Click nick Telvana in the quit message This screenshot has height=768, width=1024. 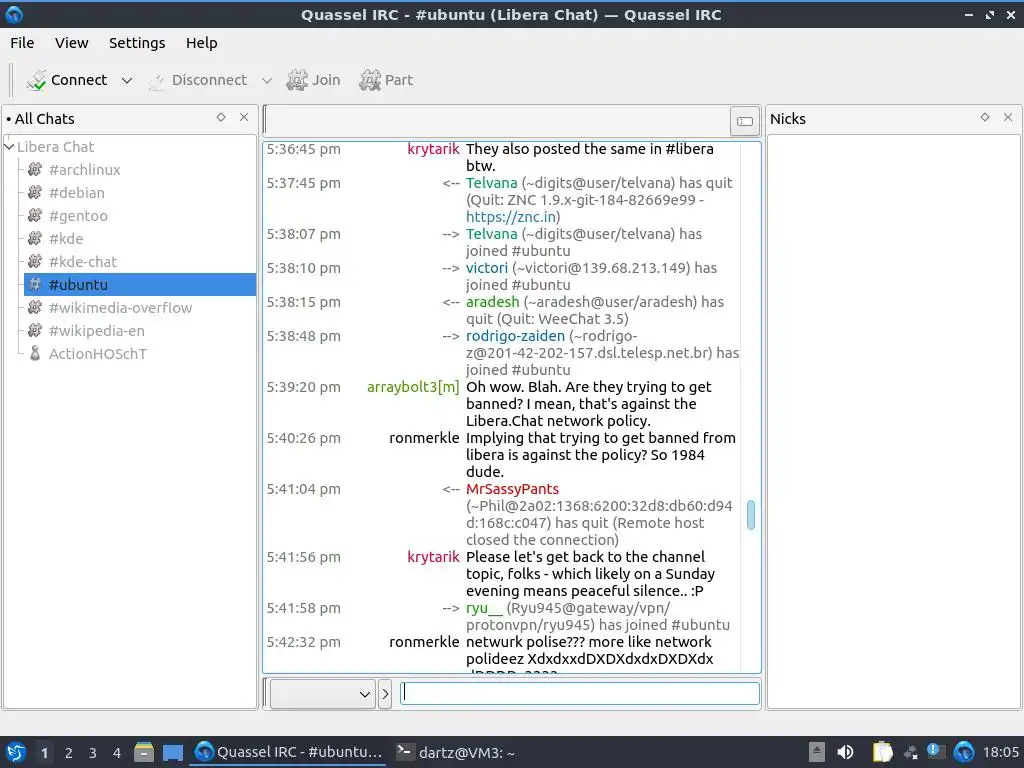click(x=491, y=183)
